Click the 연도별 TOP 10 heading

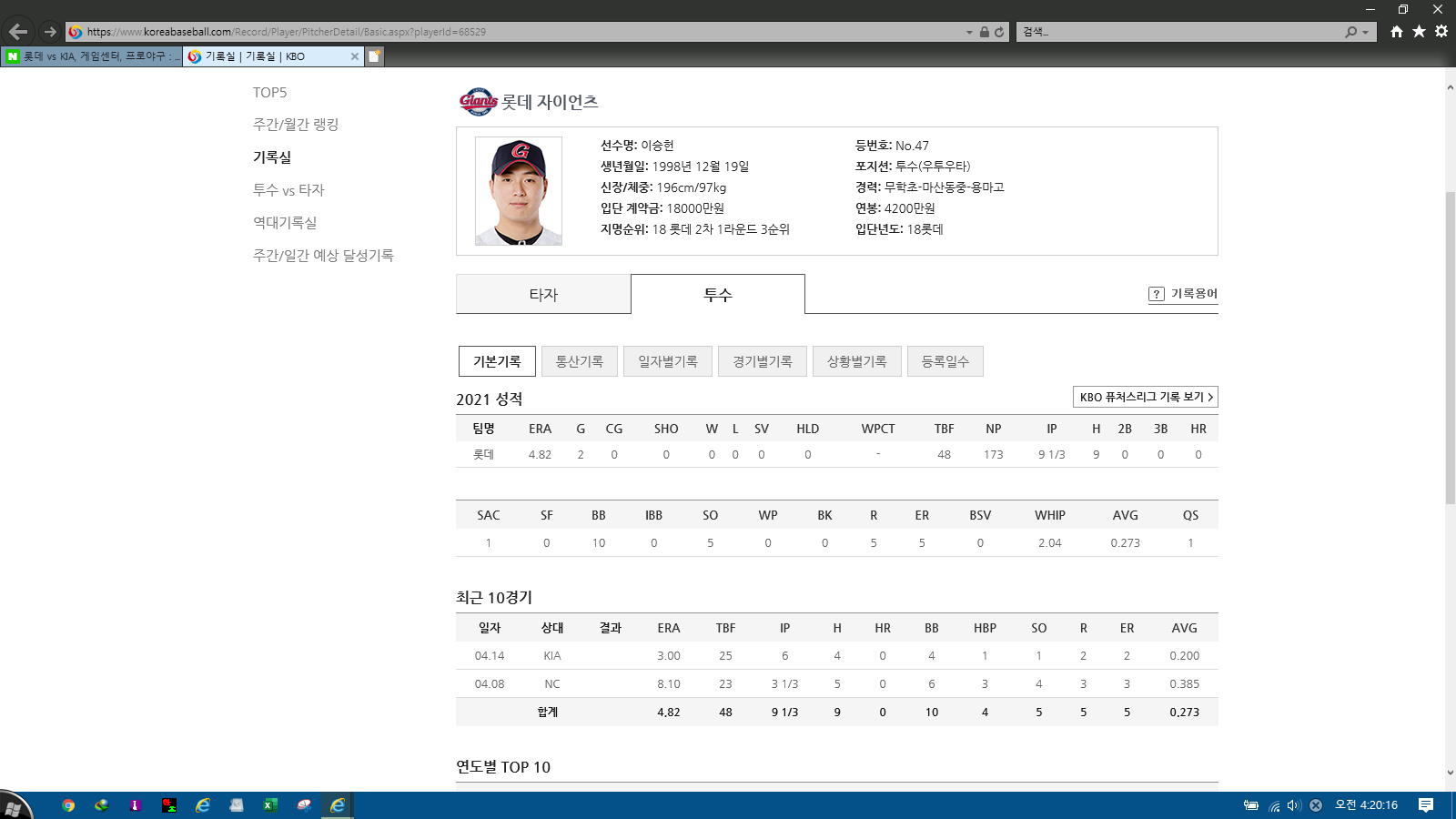click(503, 767)
